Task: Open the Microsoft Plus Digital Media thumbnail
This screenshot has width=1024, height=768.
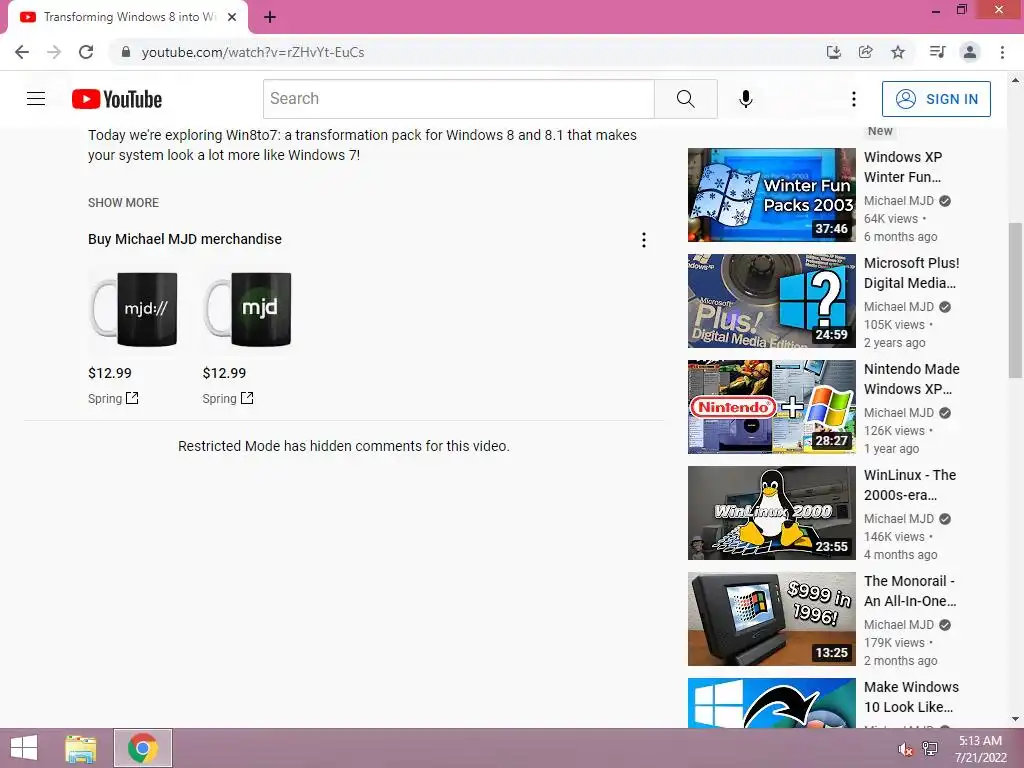Action: 771,300
